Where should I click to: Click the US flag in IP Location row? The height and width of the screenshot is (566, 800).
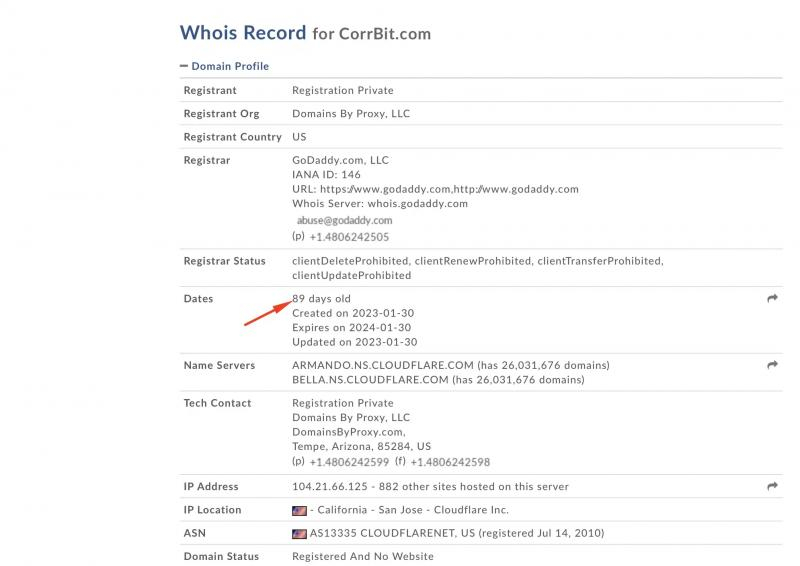coord(299,510)
